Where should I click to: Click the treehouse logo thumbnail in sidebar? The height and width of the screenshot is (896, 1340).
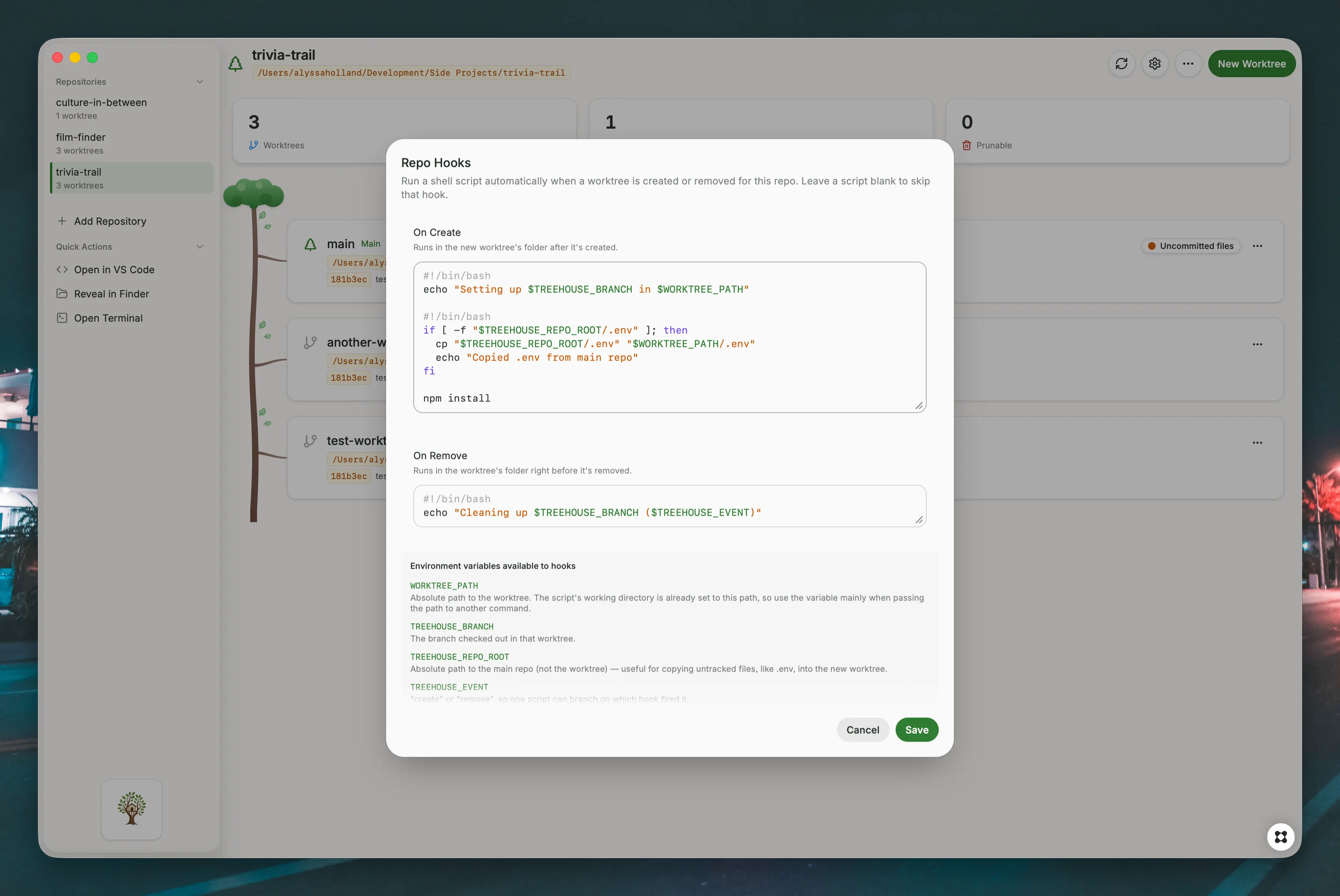click(131, 809)
